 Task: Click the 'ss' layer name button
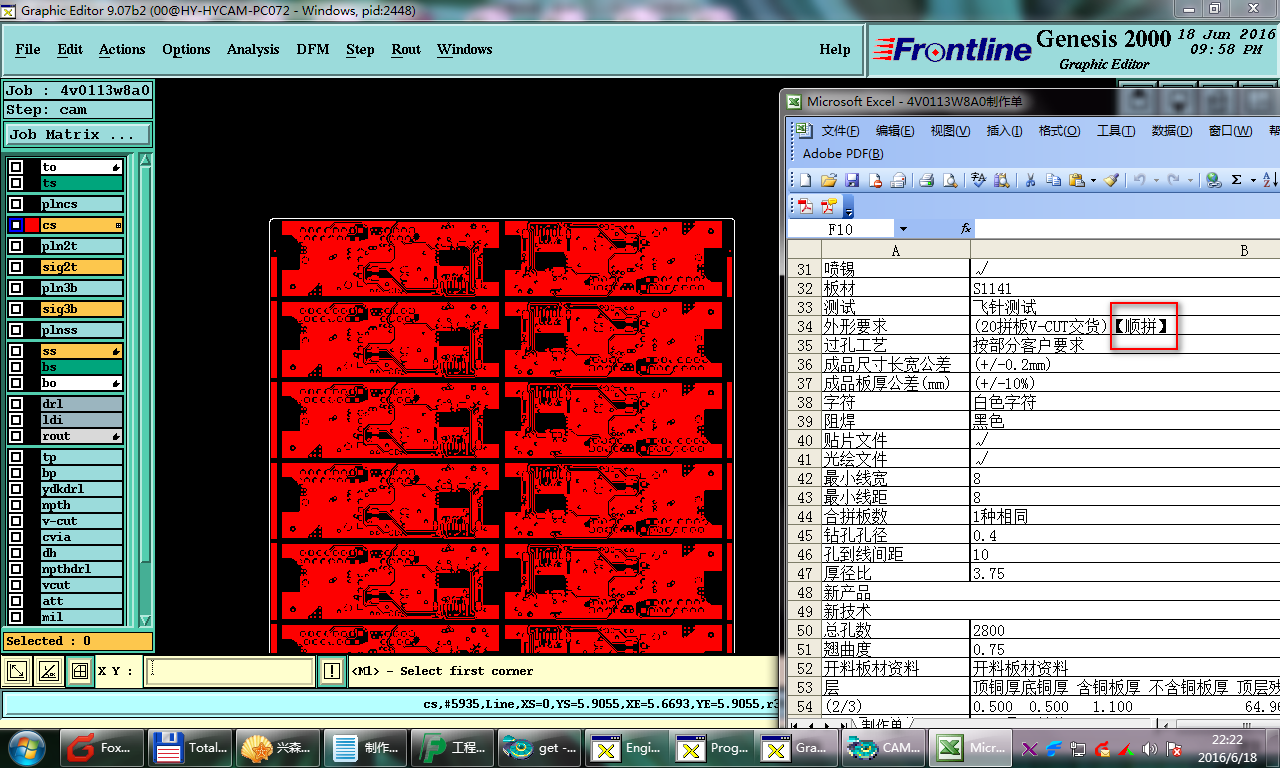click(82, 351)
